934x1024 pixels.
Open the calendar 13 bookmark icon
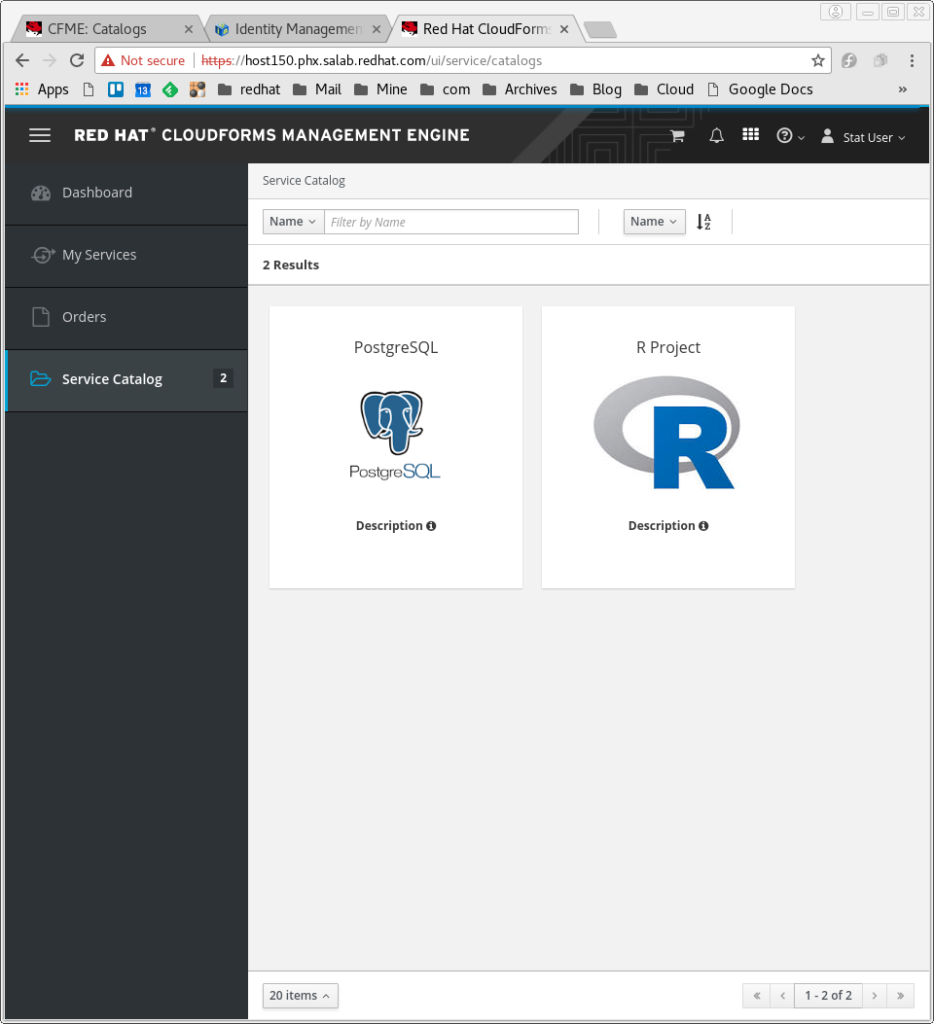(143, 89)
